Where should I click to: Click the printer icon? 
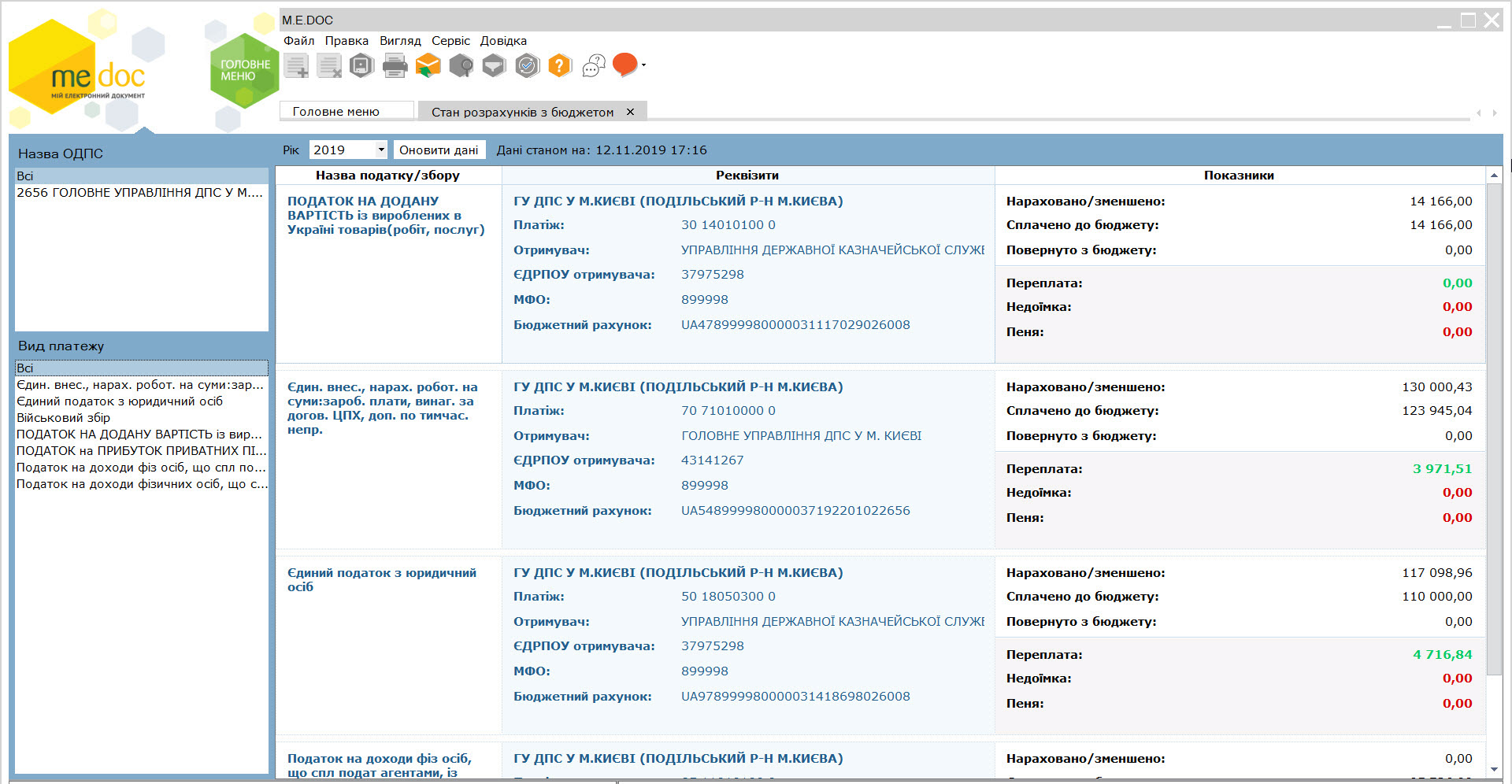coord(395,66)
